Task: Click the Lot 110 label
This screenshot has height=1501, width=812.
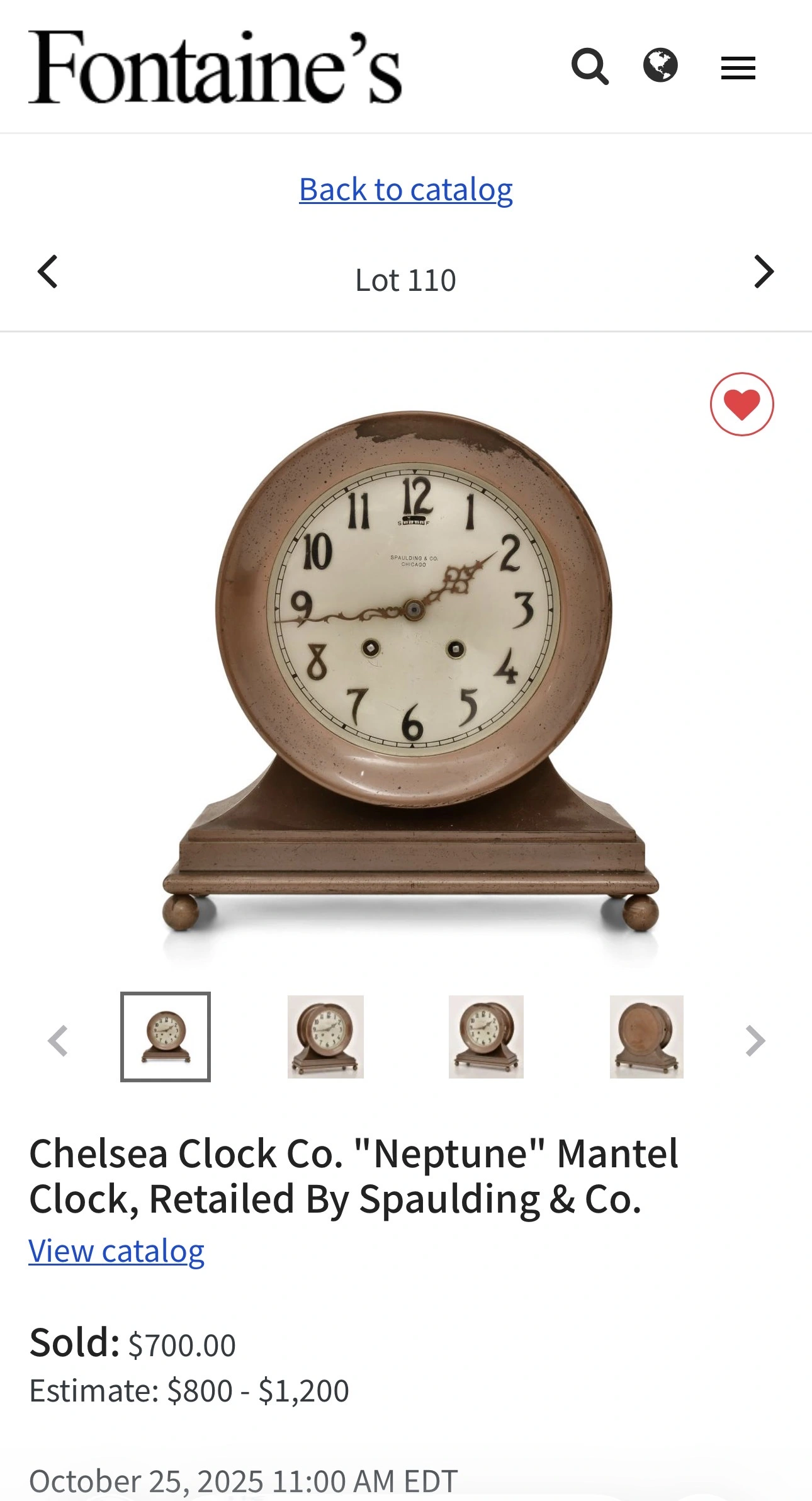Action: [x=406, y=280]
